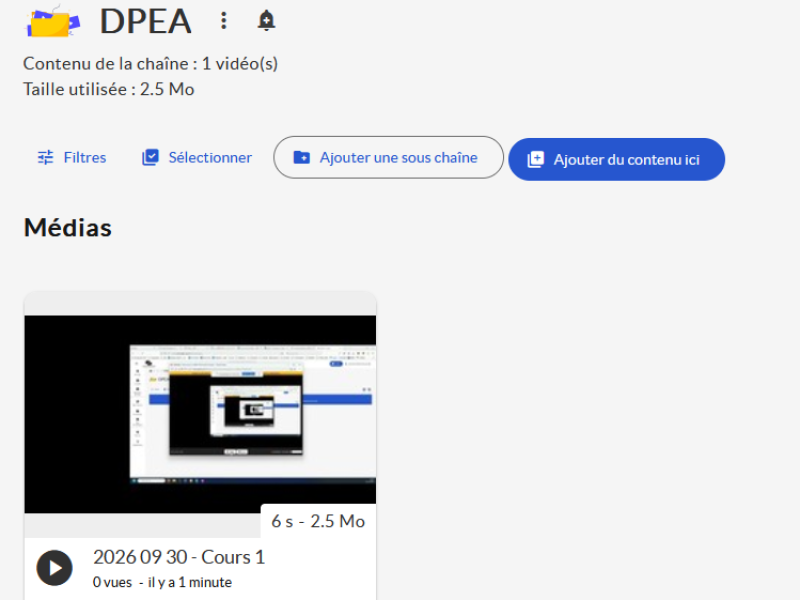The image size is (800, 600).
Task: Play the video 2026 09 30 - Cours 1
Action: tap(54, 568)
